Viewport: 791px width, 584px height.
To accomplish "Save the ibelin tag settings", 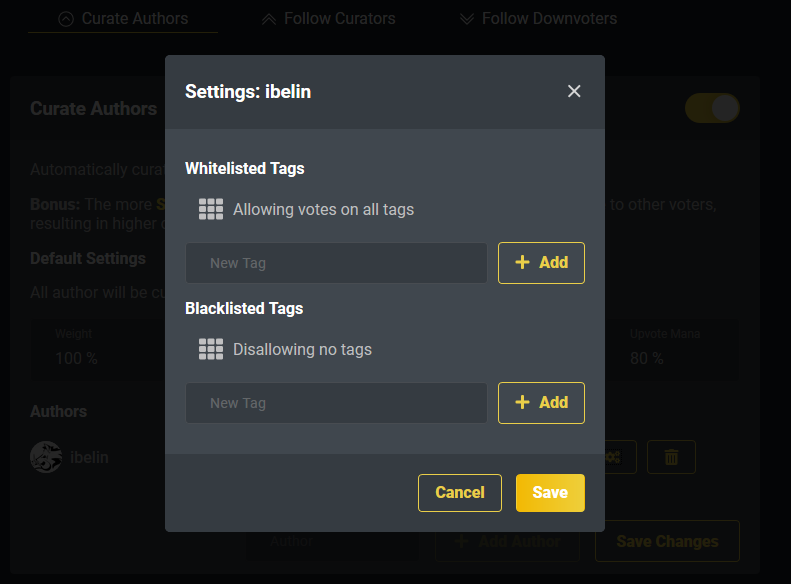I will (550, 492).
